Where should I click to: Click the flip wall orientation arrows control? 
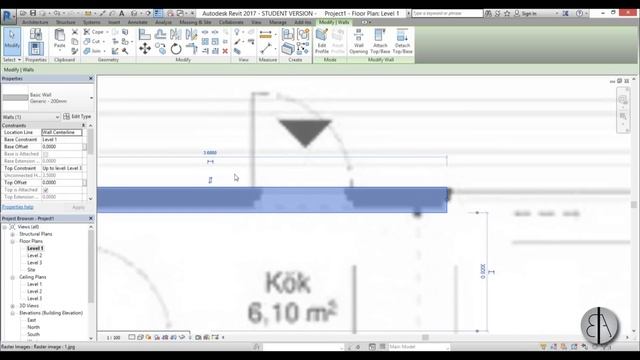click(210, 180)
